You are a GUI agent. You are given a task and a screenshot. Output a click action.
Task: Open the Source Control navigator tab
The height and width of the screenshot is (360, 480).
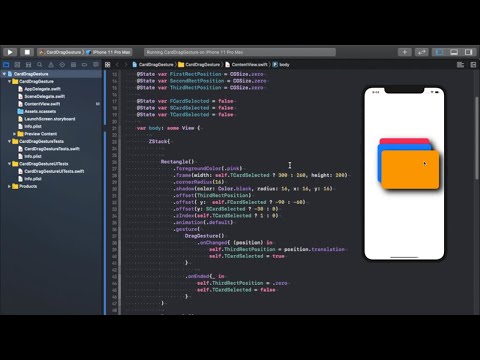tap(17, 65)
